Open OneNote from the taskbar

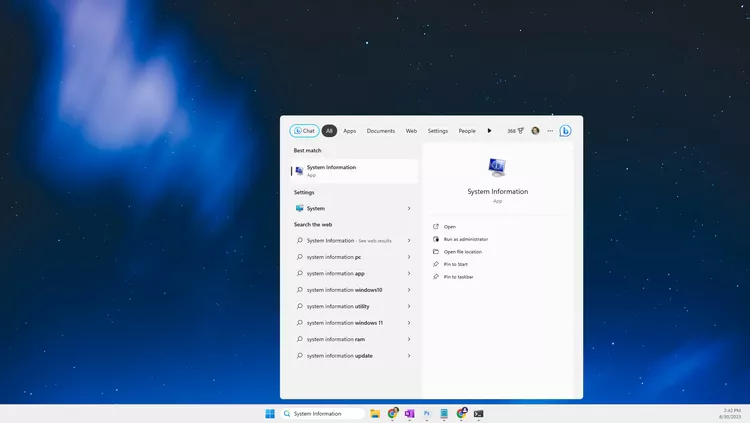[x=409, y=413]
